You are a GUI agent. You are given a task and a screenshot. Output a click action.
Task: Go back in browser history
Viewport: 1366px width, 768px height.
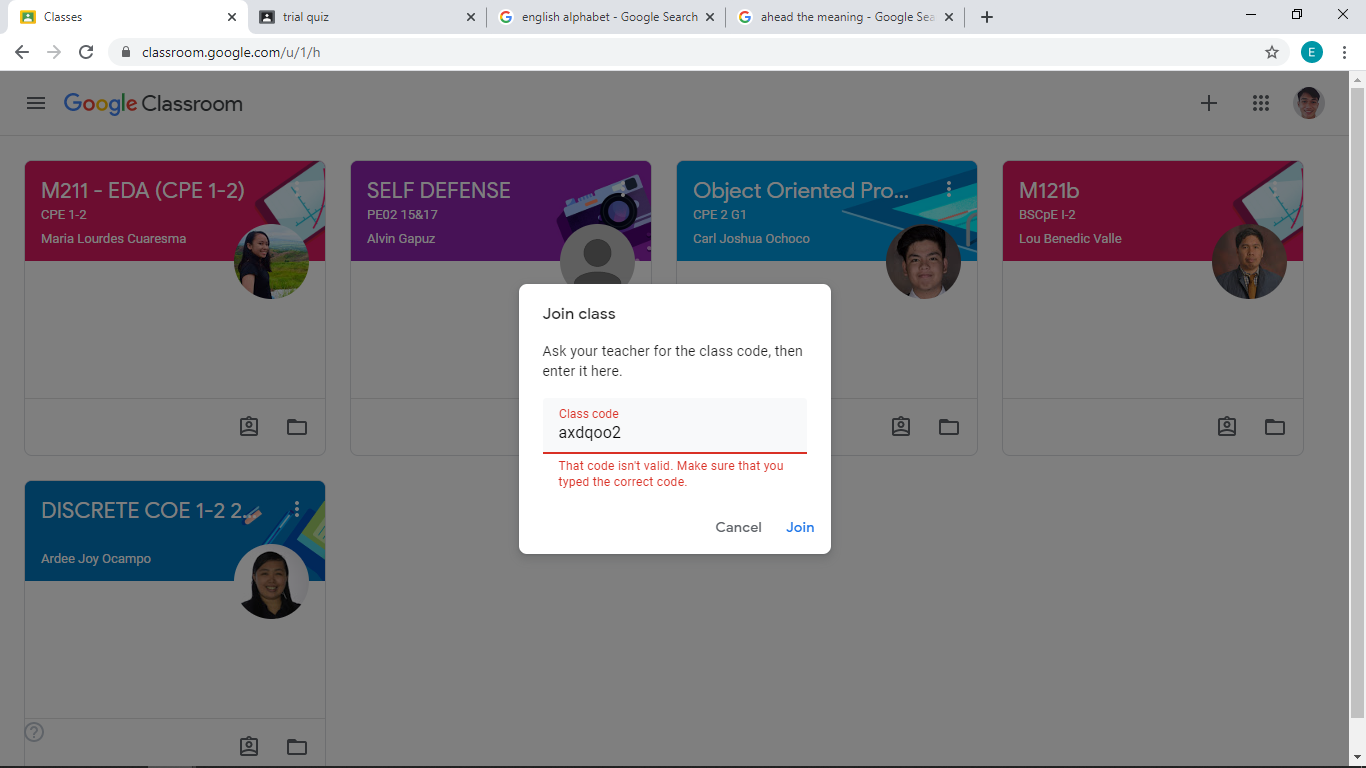(x=22, y=52)
